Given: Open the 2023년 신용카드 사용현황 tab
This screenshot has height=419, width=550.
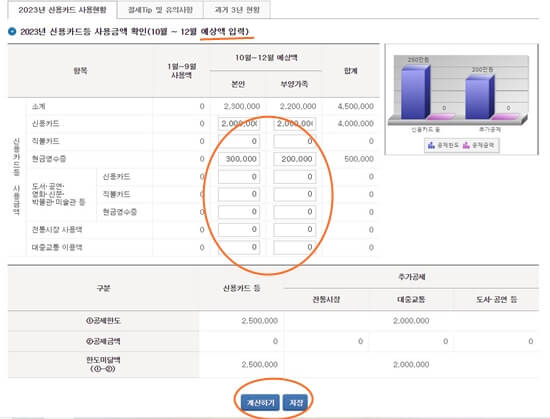Looking at the screenshot, I should coord(62,10).
